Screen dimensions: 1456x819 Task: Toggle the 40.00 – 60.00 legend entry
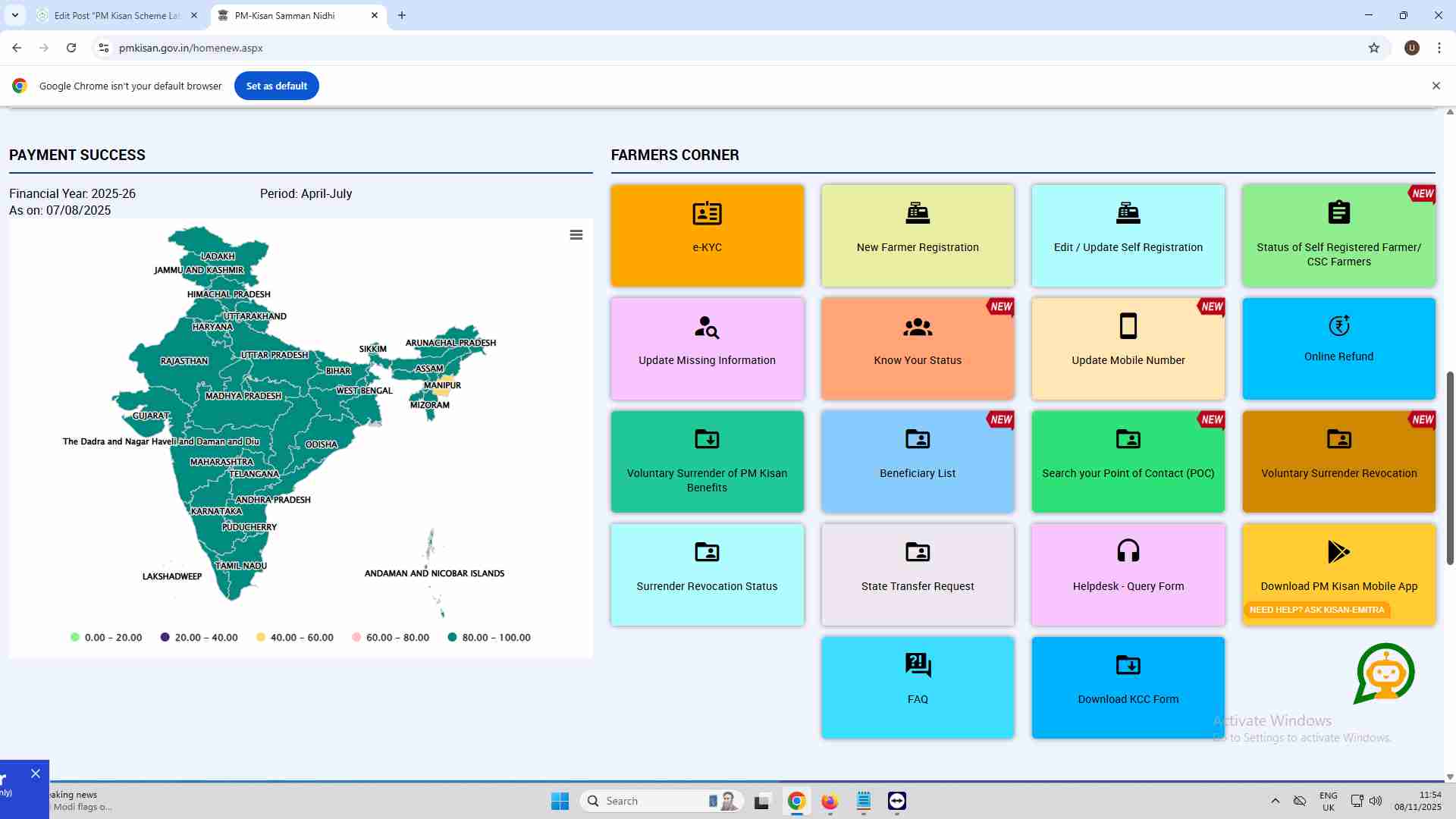pyautogui.click(x=296, y=638)
